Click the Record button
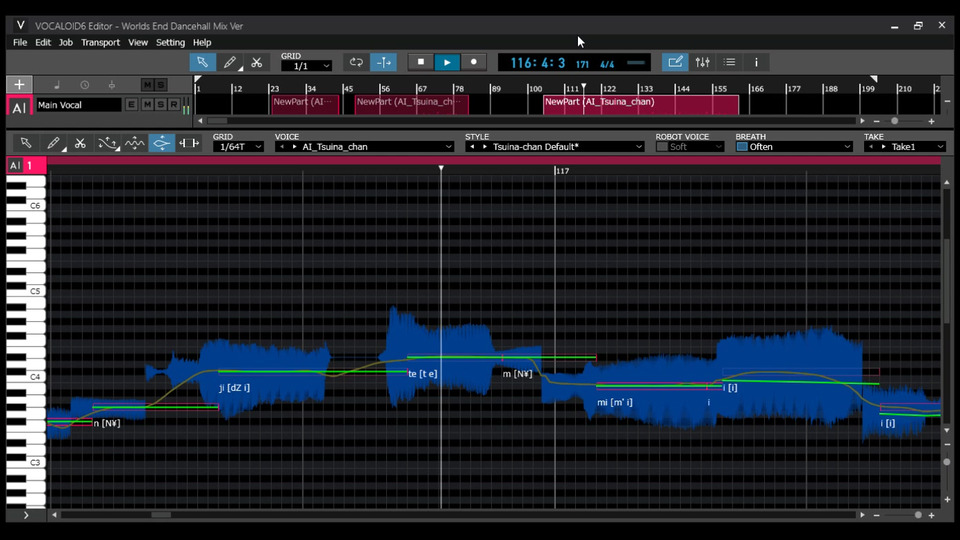 pyautogui.click(x=474, y=62)
